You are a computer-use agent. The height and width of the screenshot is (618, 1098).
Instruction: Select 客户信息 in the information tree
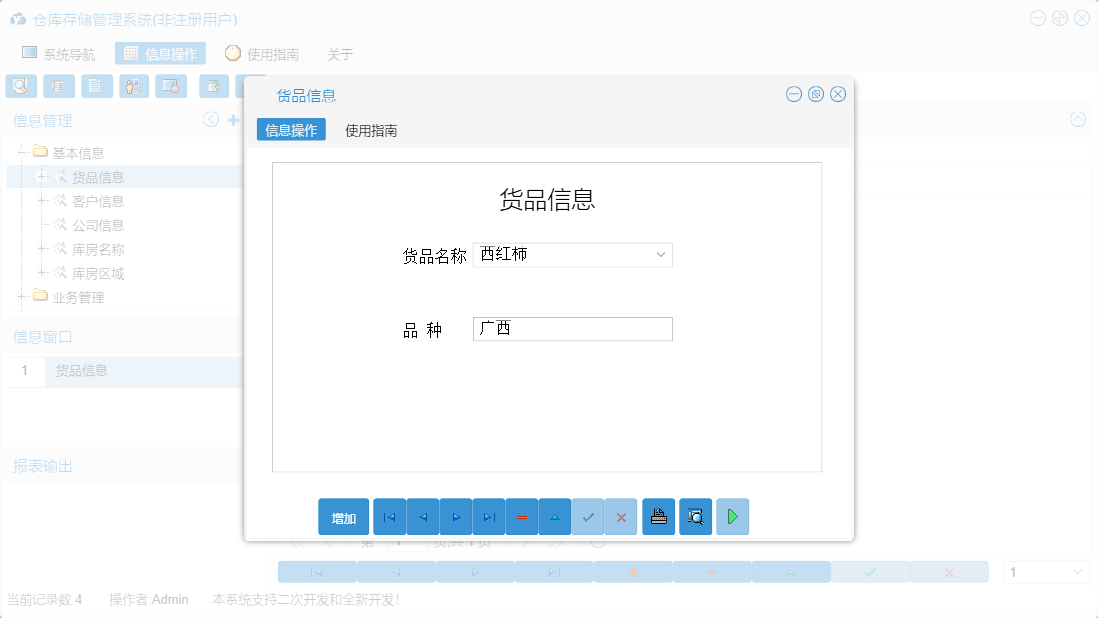pyautogui.click(x=97, y=200)
